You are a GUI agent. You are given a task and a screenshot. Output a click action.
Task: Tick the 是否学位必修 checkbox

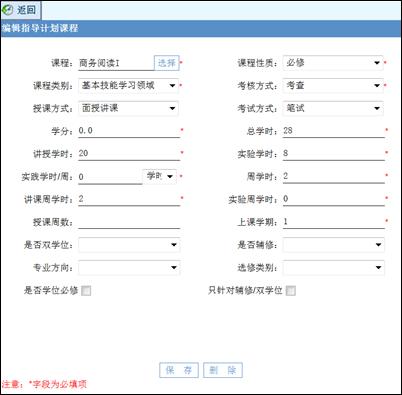pos(86,291)
